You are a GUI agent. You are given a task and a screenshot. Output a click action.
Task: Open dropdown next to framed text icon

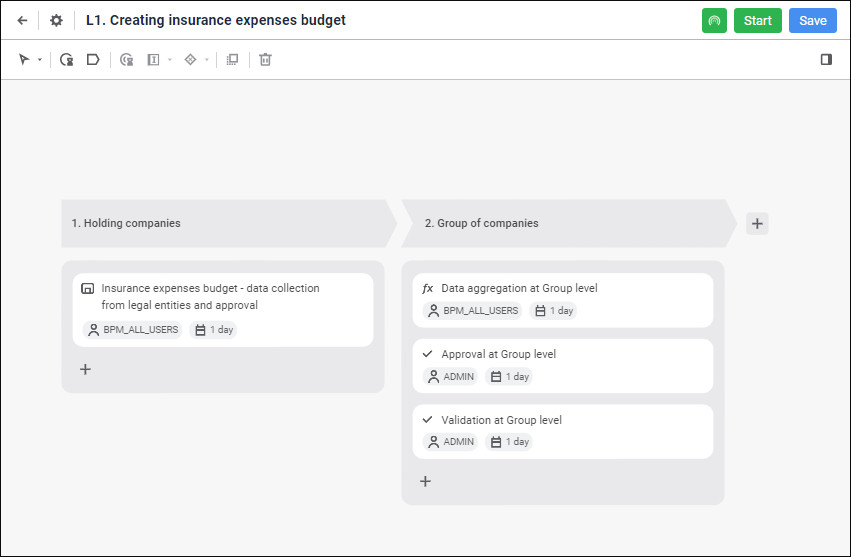coord(170,60)
